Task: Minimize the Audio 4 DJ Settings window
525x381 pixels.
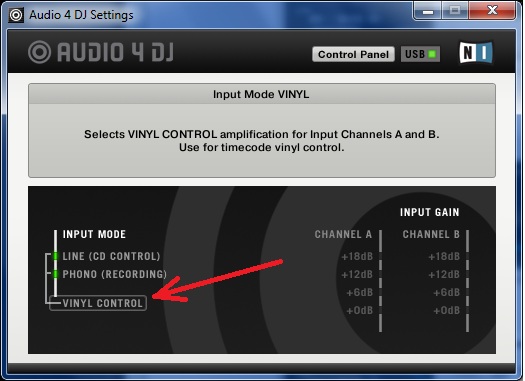Action: click(428, 11)
